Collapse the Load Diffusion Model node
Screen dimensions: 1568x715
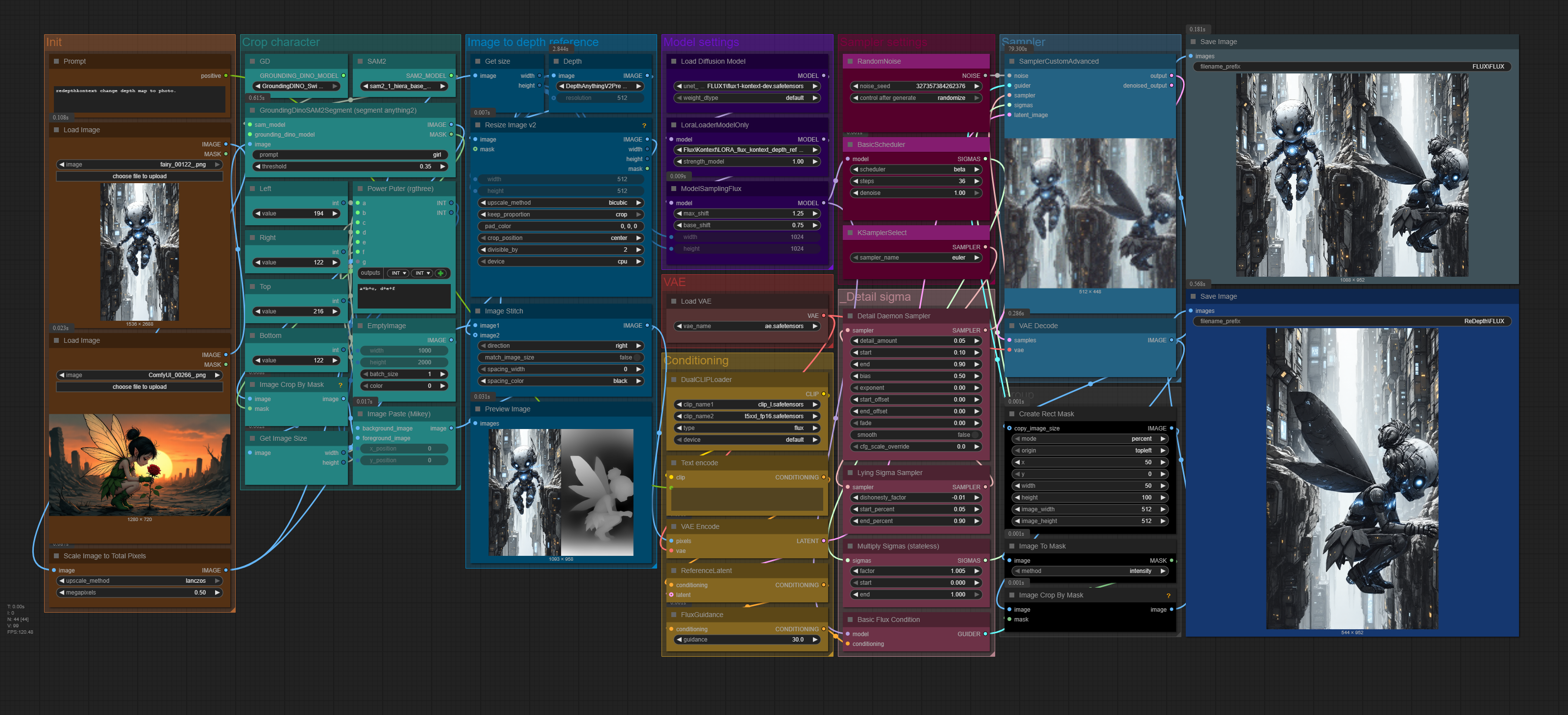pyautogui.click(x=673, y=61)
